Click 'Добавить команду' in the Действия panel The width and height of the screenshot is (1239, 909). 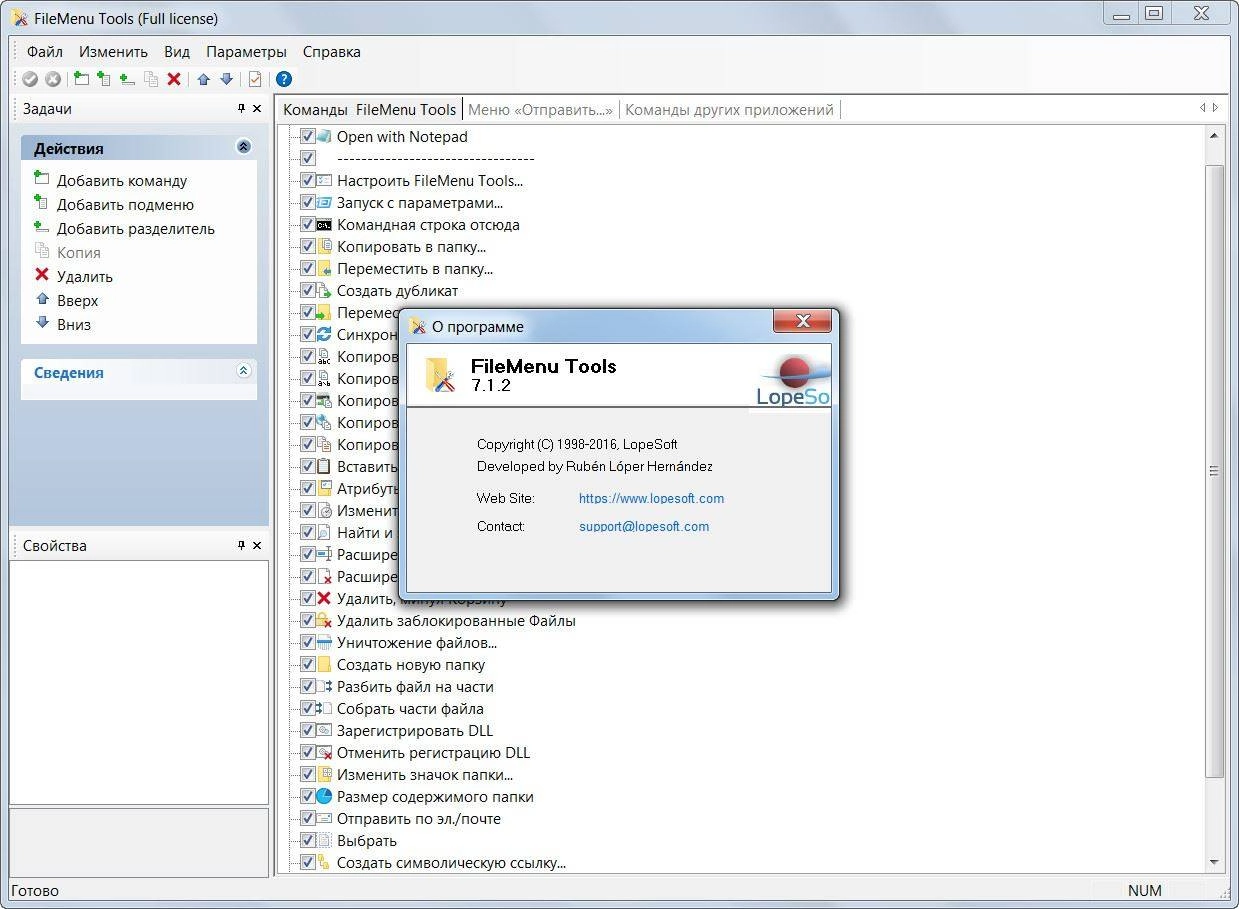coord(122,181)
